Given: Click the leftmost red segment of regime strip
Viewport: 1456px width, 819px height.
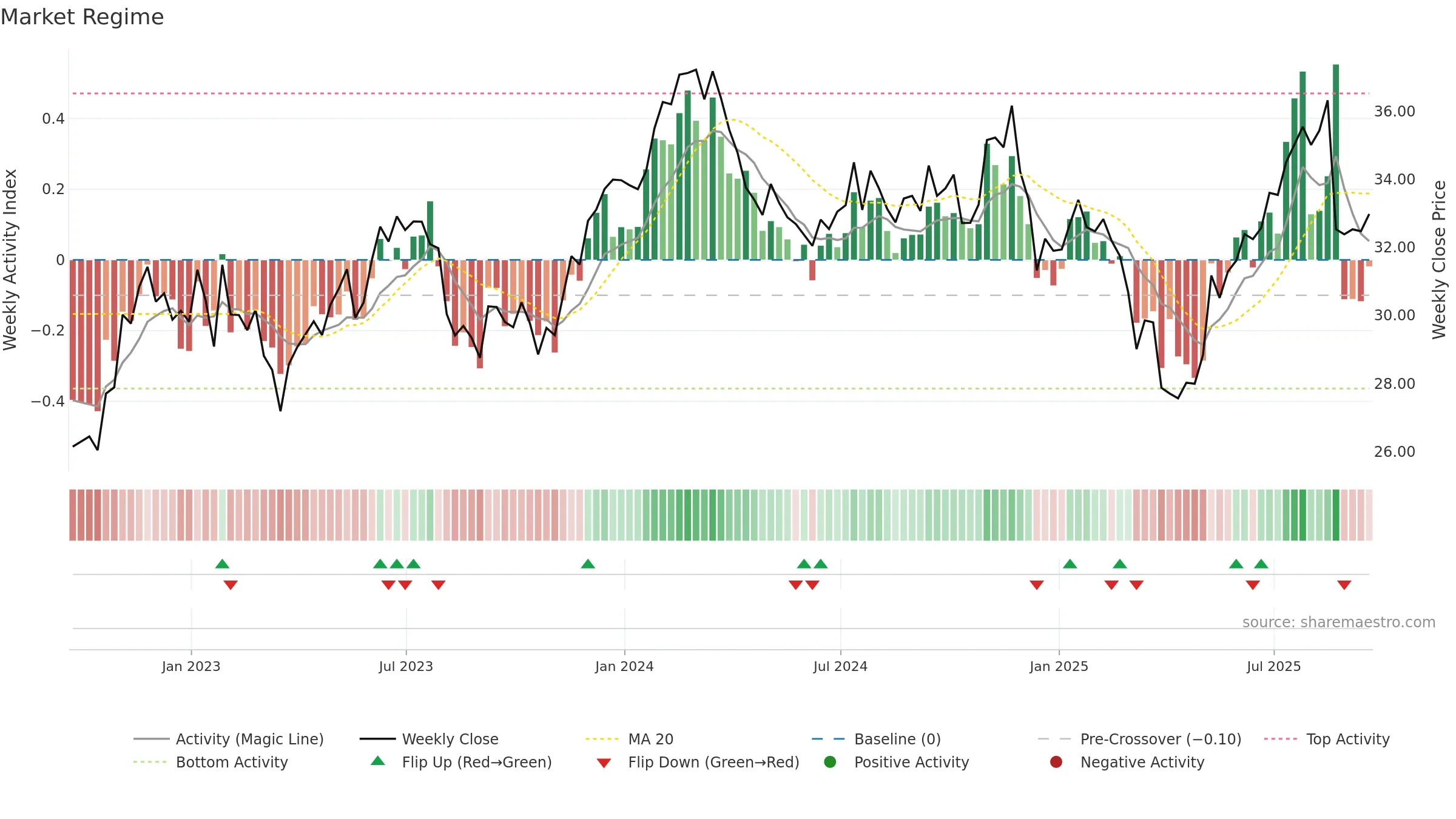Looking at the screenshot, I should tap(73, 515).
